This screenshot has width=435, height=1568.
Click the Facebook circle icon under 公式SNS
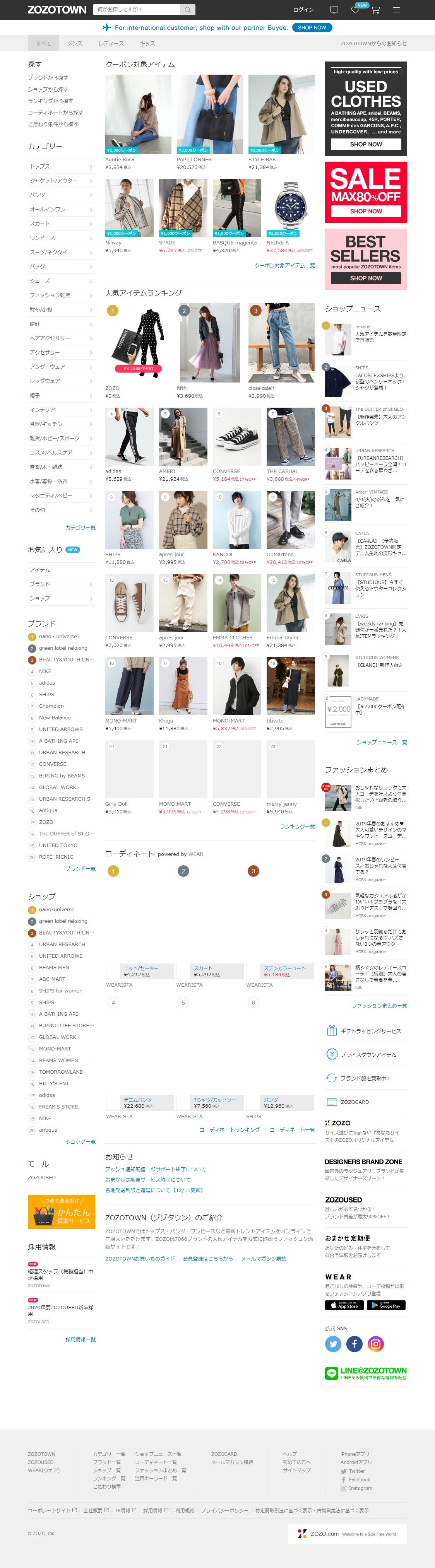pyautogui.click(x=355, y=1343)
